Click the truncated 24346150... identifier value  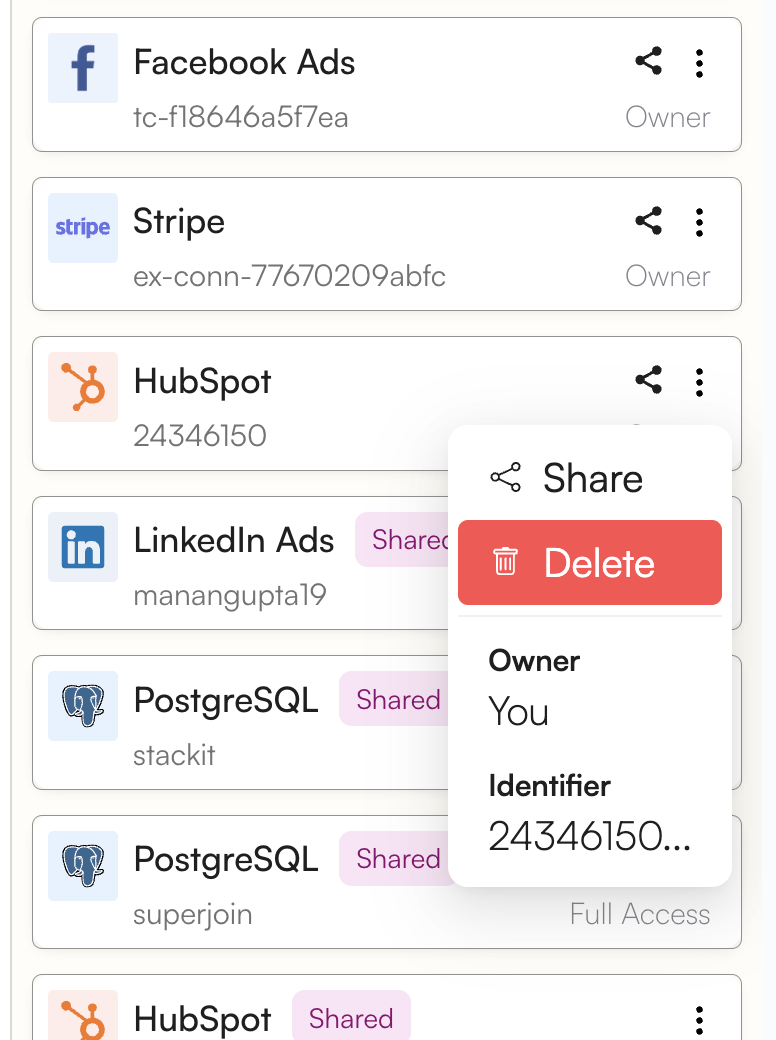tap(590, 836)
